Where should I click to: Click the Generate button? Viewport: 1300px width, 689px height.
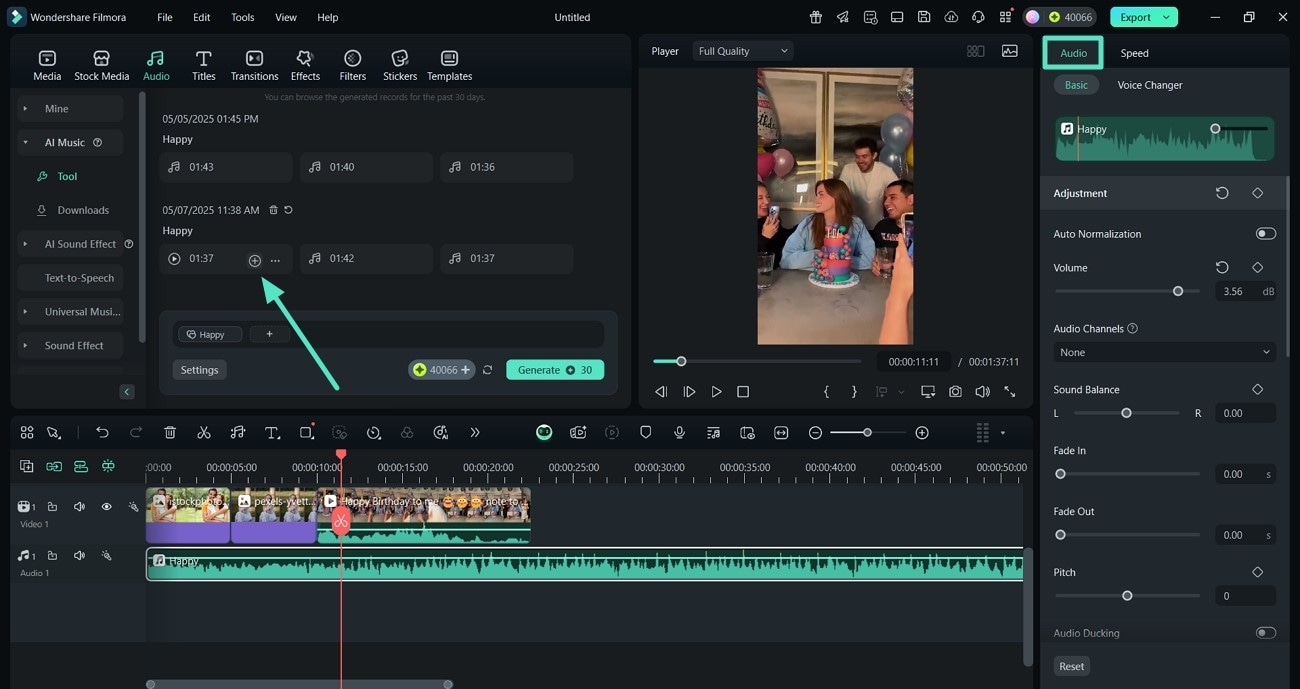tap(554, 370)
